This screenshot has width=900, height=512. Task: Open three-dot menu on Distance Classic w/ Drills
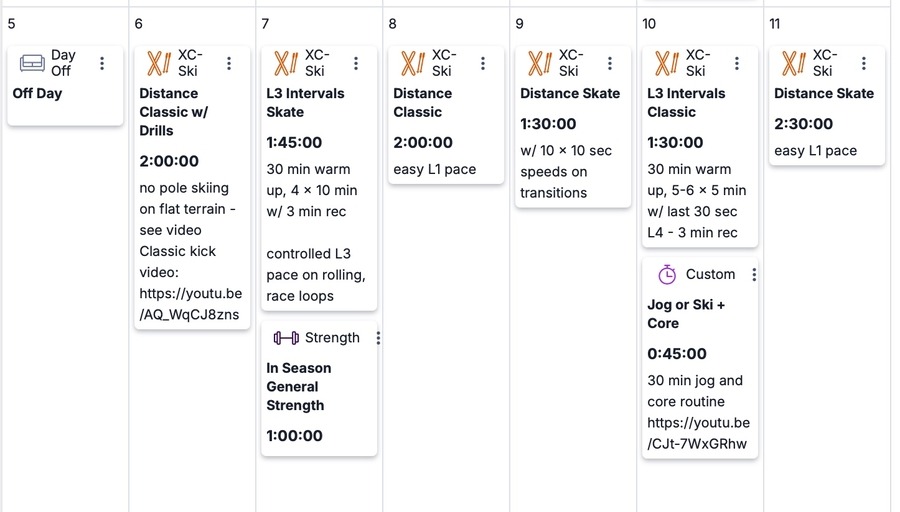229,63
